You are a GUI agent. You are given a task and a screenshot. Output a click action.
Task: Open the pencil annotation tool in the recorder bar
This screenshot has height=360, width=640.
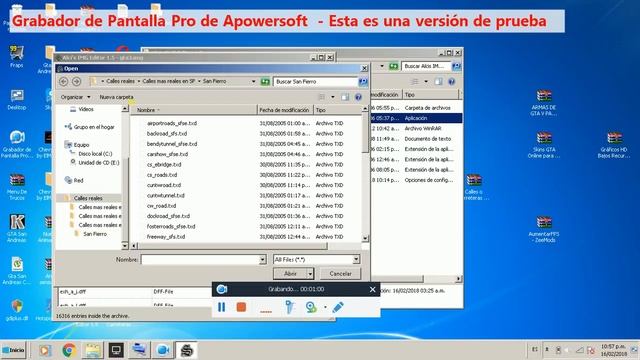click(x=338, y=307)
